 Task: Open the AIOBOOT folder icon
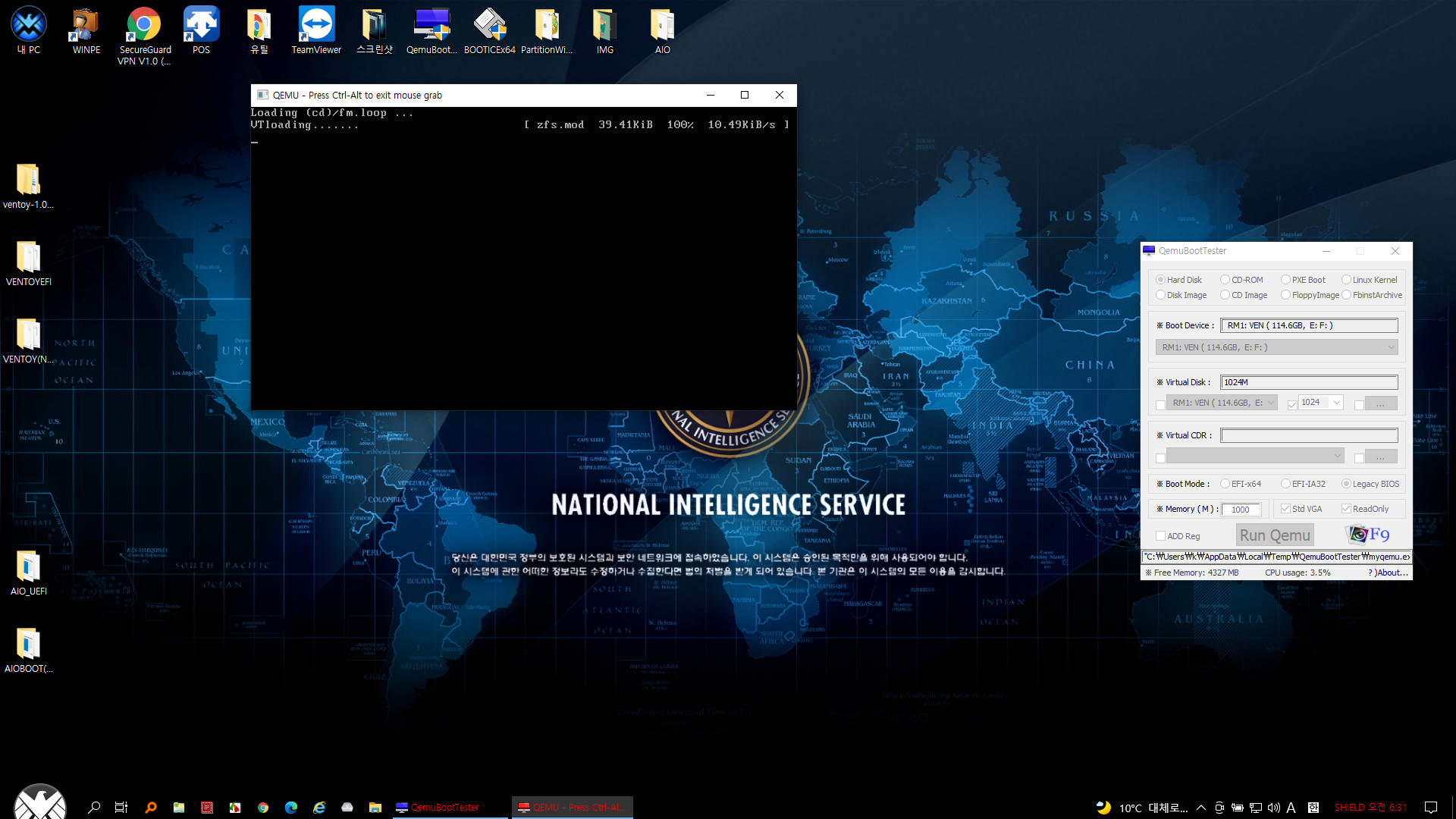(28, 650)
